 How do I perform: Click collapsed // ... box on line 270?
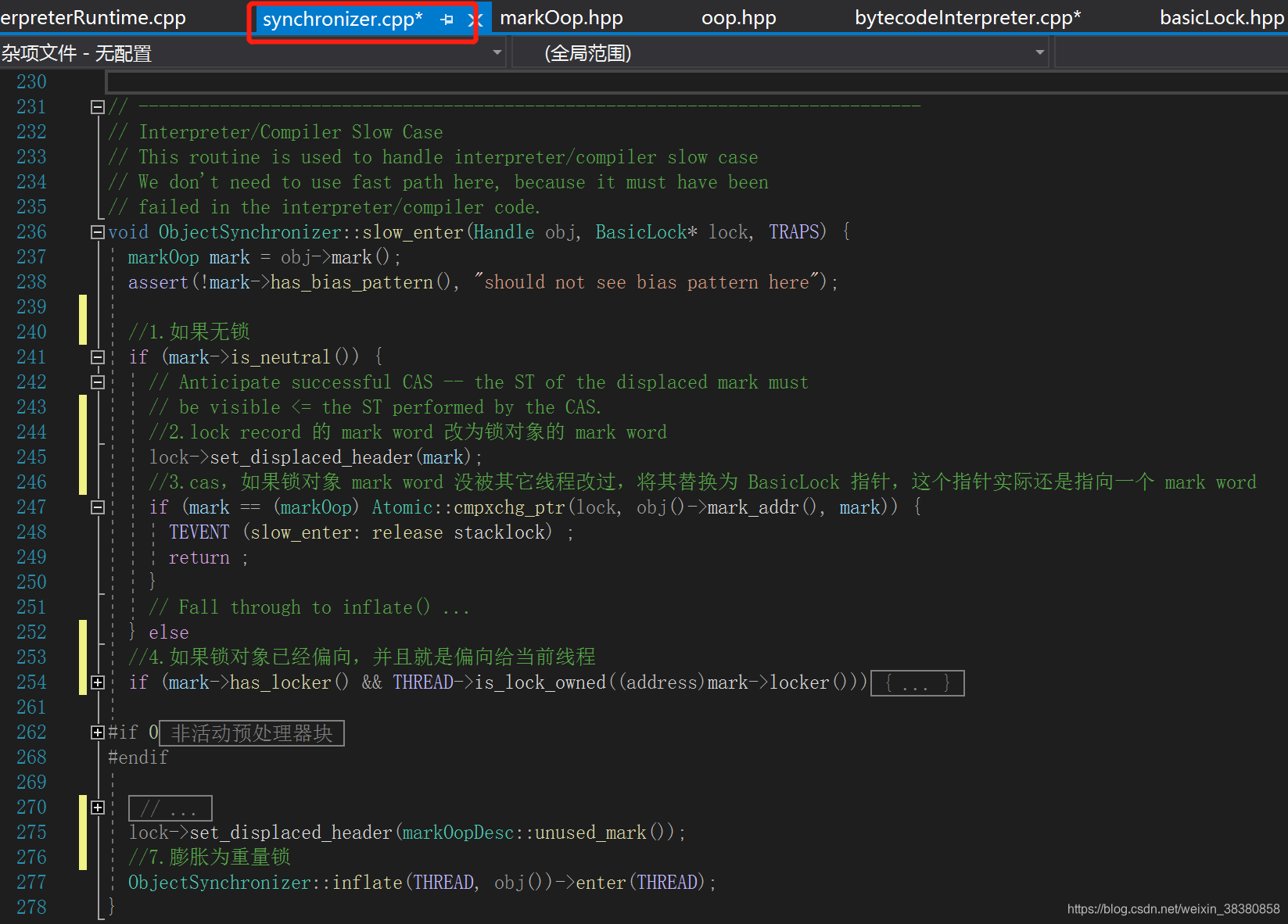click(170, 808)
